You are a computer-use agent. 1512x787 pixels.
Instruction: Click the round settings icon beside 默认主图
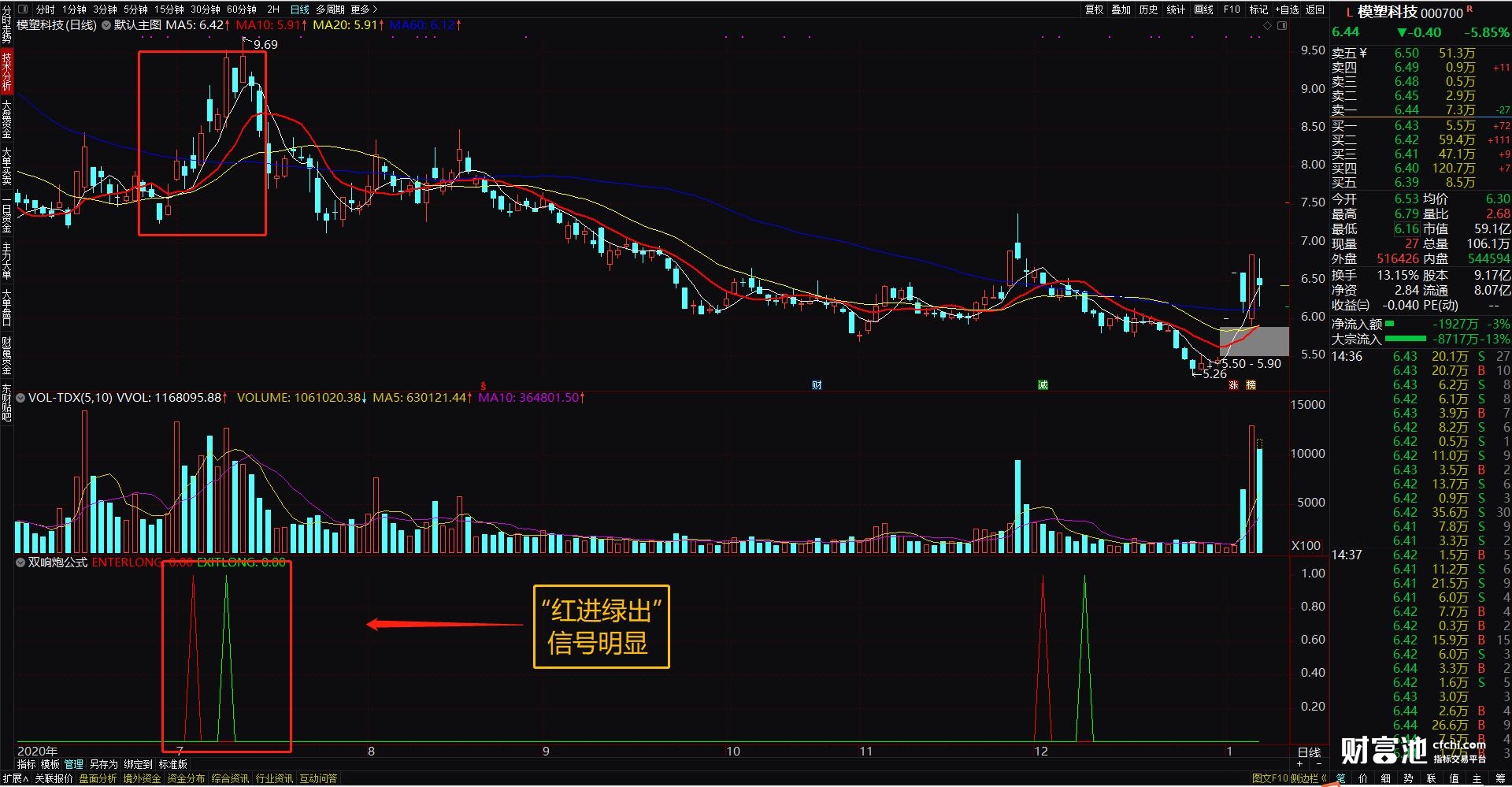[106, 25]
